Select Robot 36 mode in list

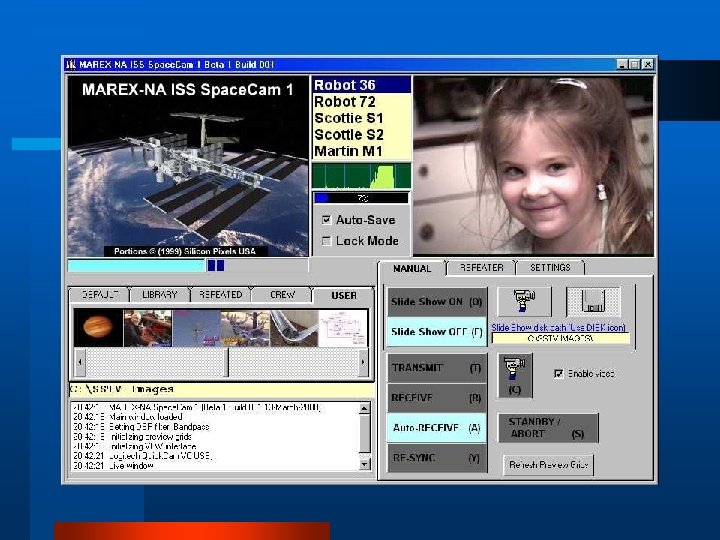361,85
